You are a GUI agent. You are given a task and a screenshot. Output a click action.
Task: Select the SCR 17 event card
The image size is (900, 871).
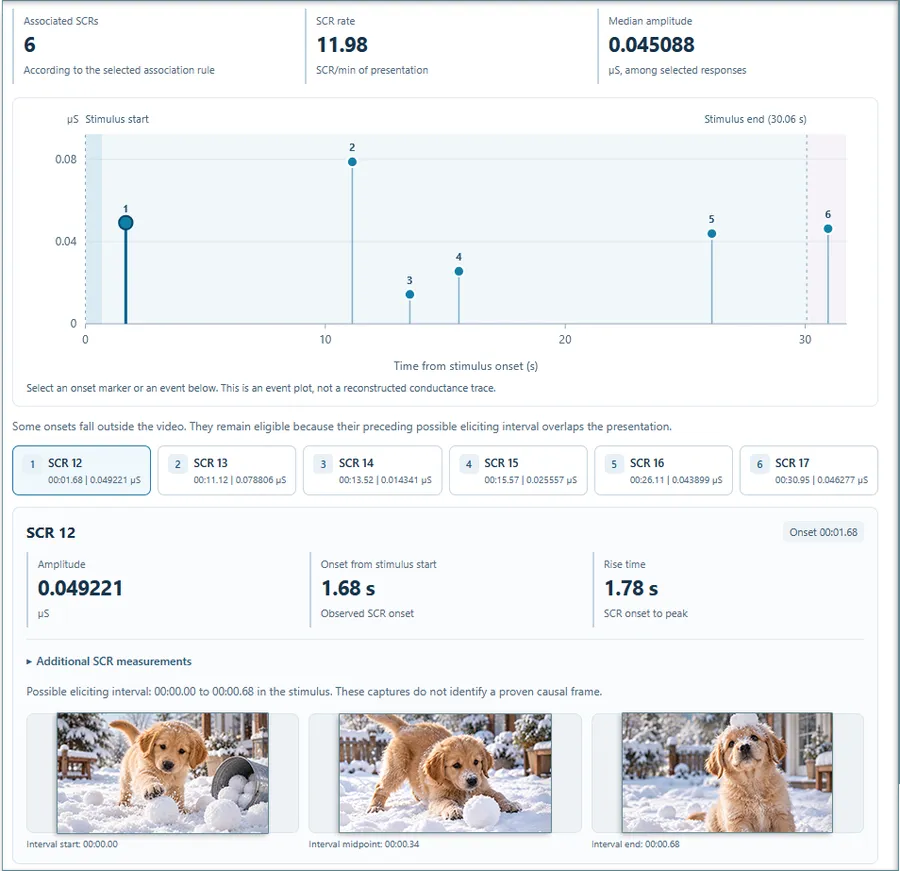pyautogui.click(x=809, y=470)
